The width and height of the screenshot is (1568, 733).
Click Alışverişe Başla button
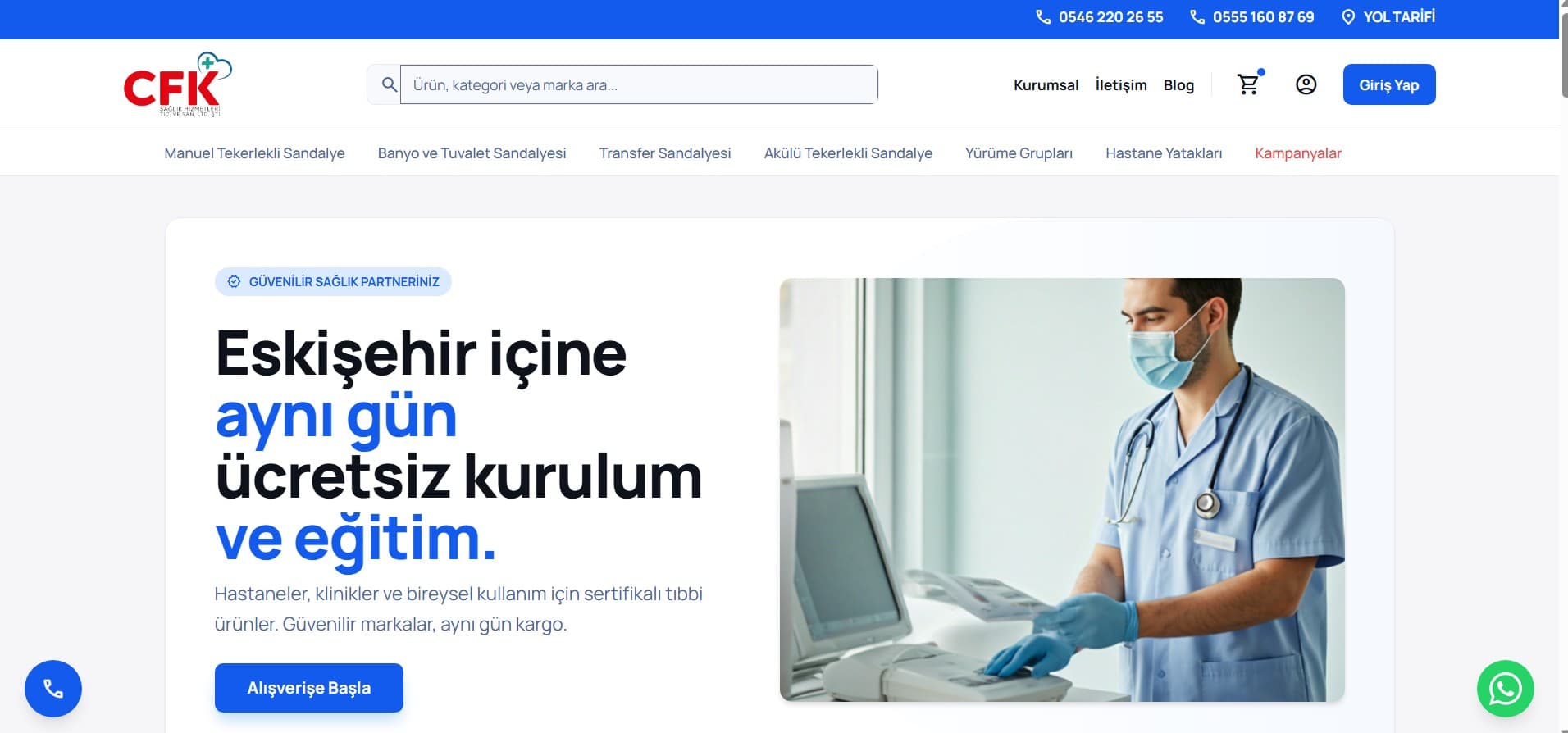pyautogui.click(x=309, y=688)
